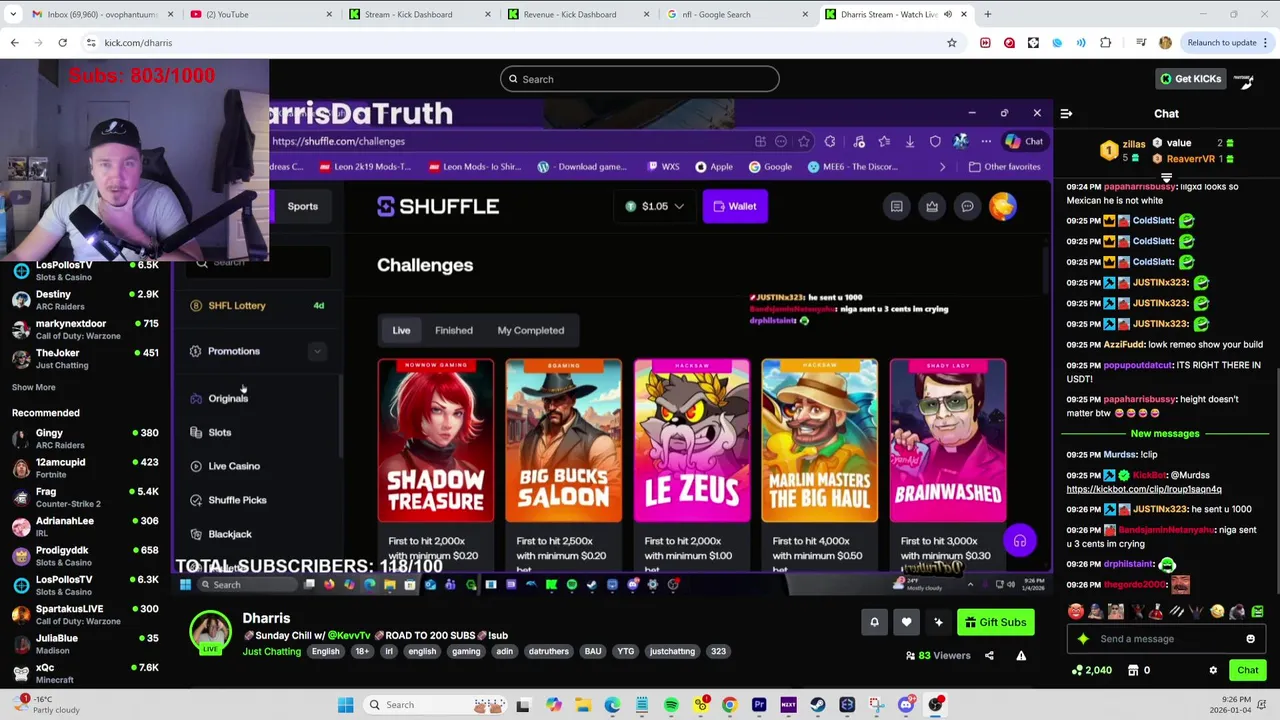Click Relaunch to update

coord(1221,43)
